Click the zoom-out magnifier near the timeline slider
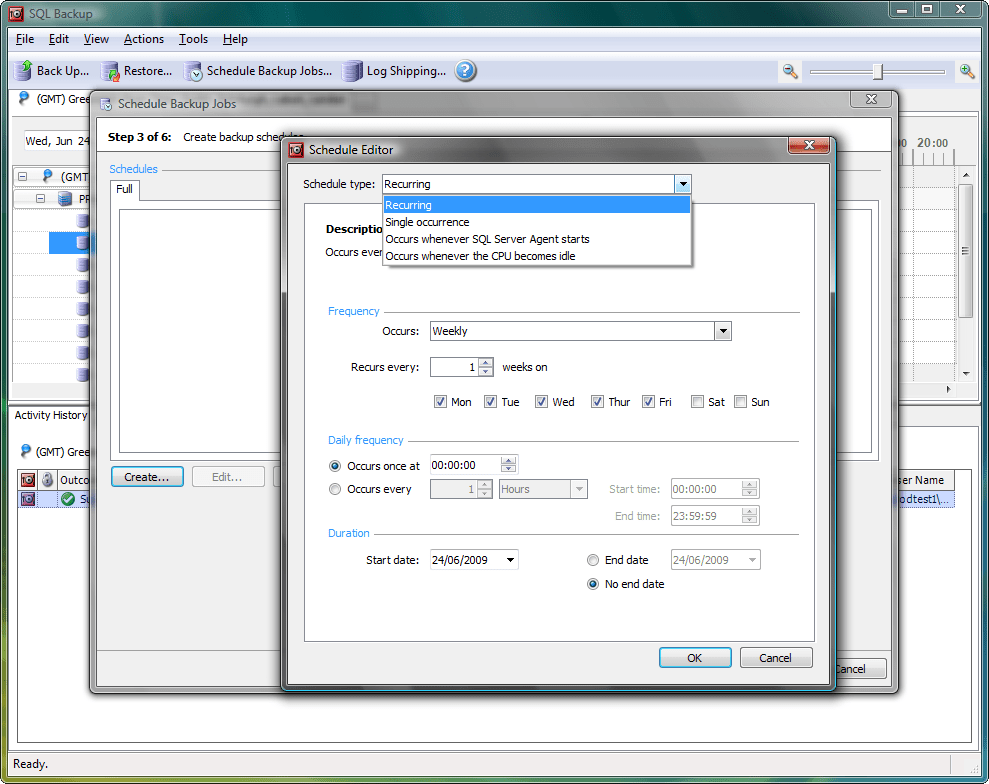The width and height of the screenshot is (989, 784). (790, 71)
